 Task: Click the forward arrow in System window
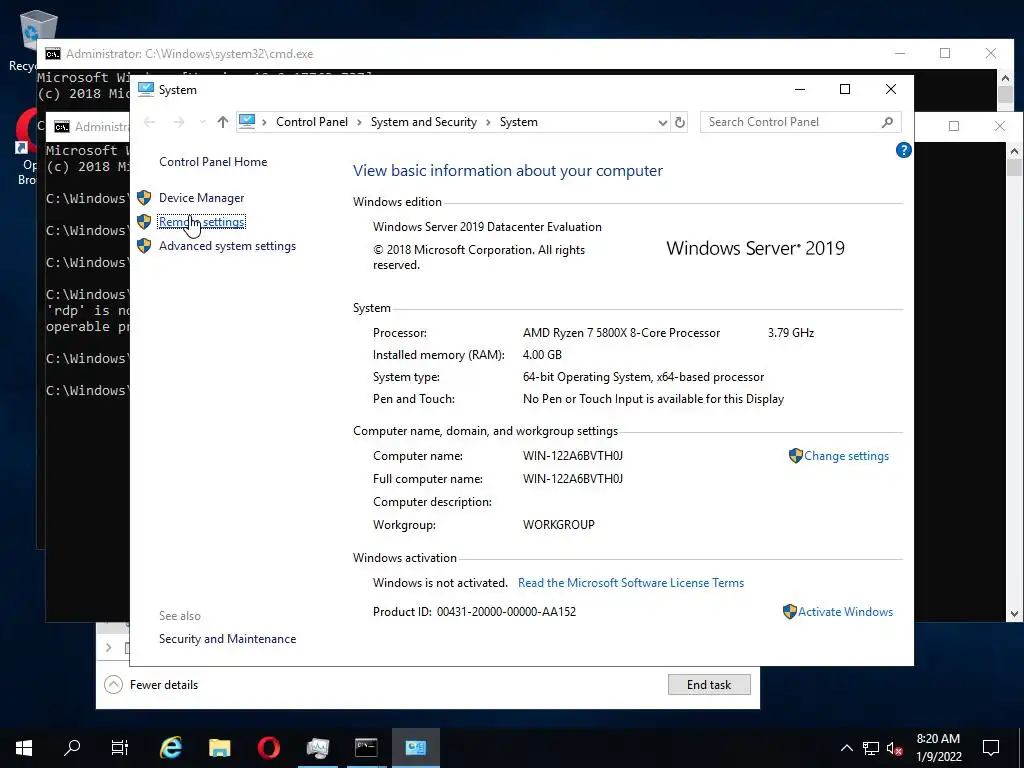178,122
